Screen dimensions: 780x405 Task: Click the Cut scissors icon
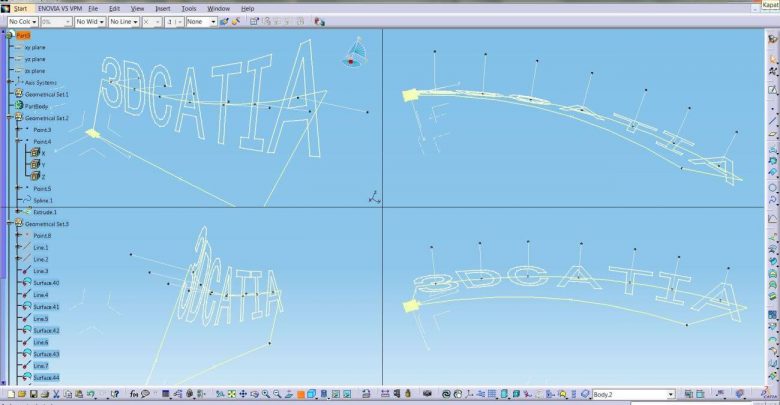coord(56,394)
